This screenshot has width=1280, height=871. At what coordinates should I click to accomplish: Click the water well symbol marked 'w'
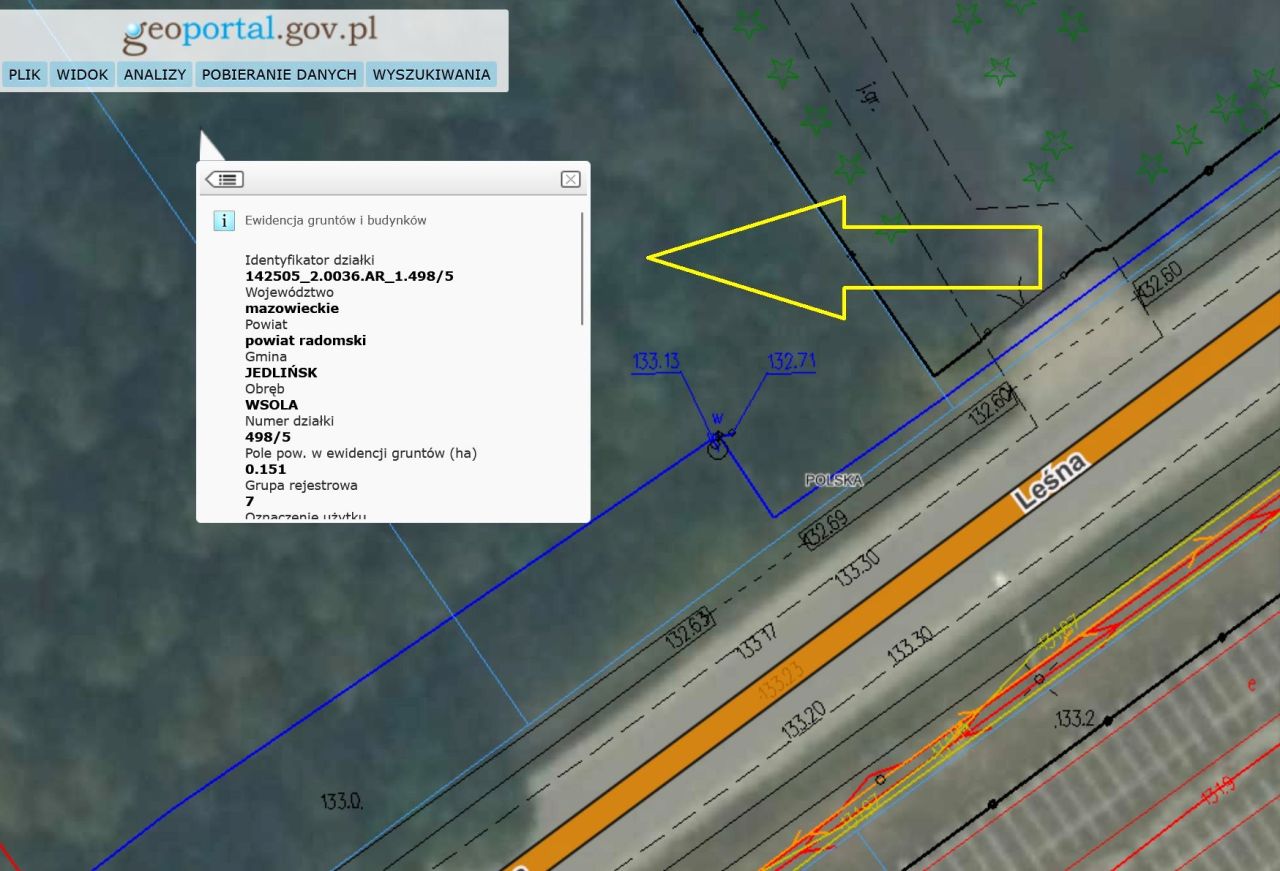(716, 447)
